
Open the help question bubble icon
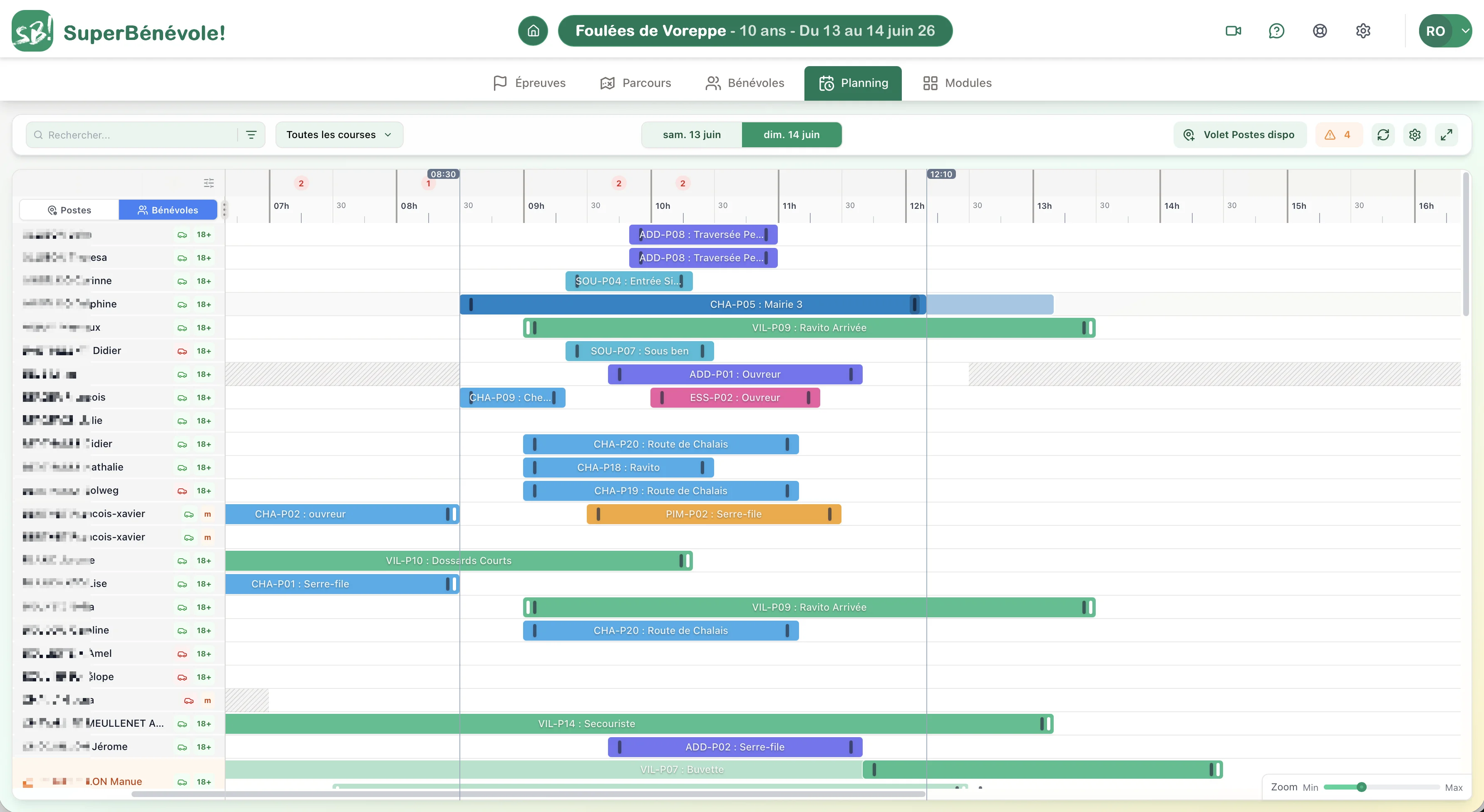[x=1276, y=30]
